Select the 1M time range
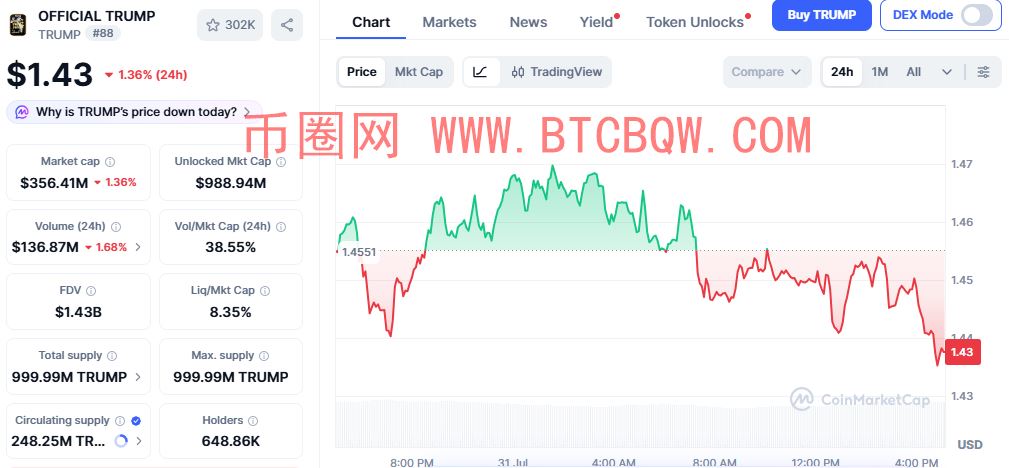The width and height of the screenshot is (1009, 468). coord(880,72)
